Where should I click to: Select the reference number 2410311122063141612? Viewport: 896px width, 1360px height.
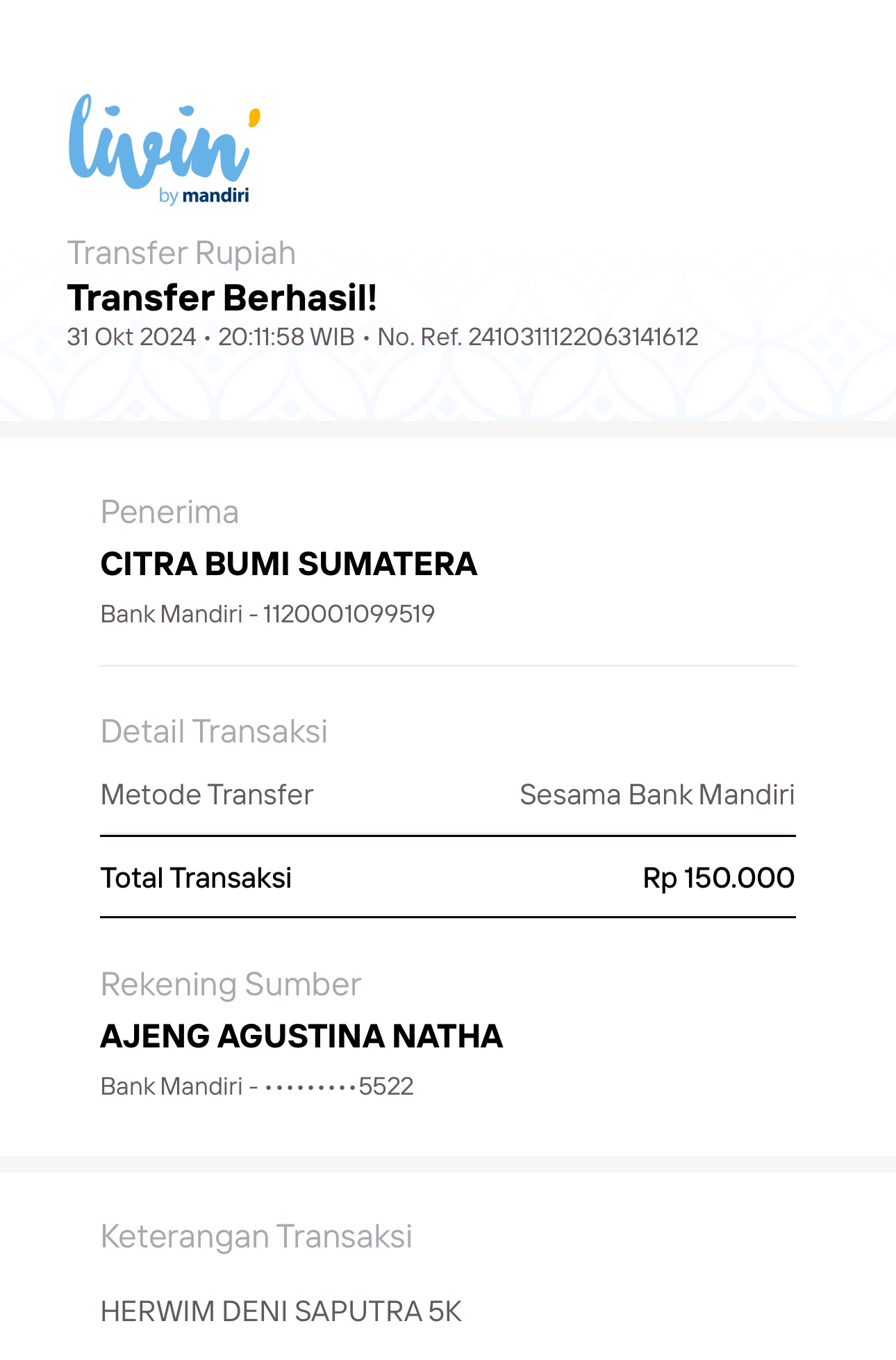coord(583,337)
